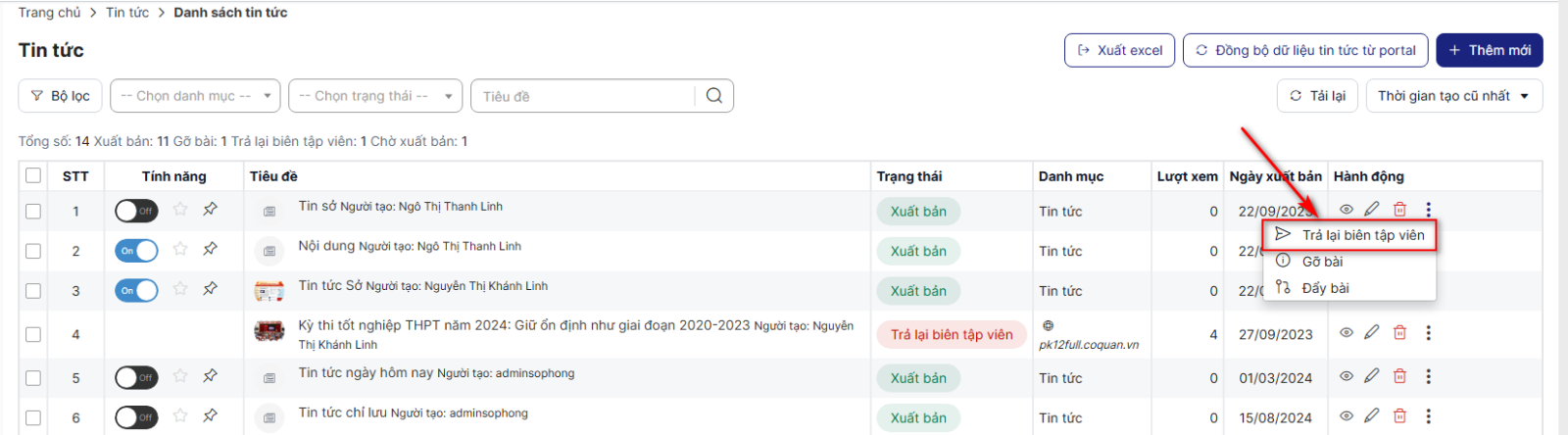
Task: Select "Trả lại biên tập viên" menu option
Action: [x=1362, y=235]
